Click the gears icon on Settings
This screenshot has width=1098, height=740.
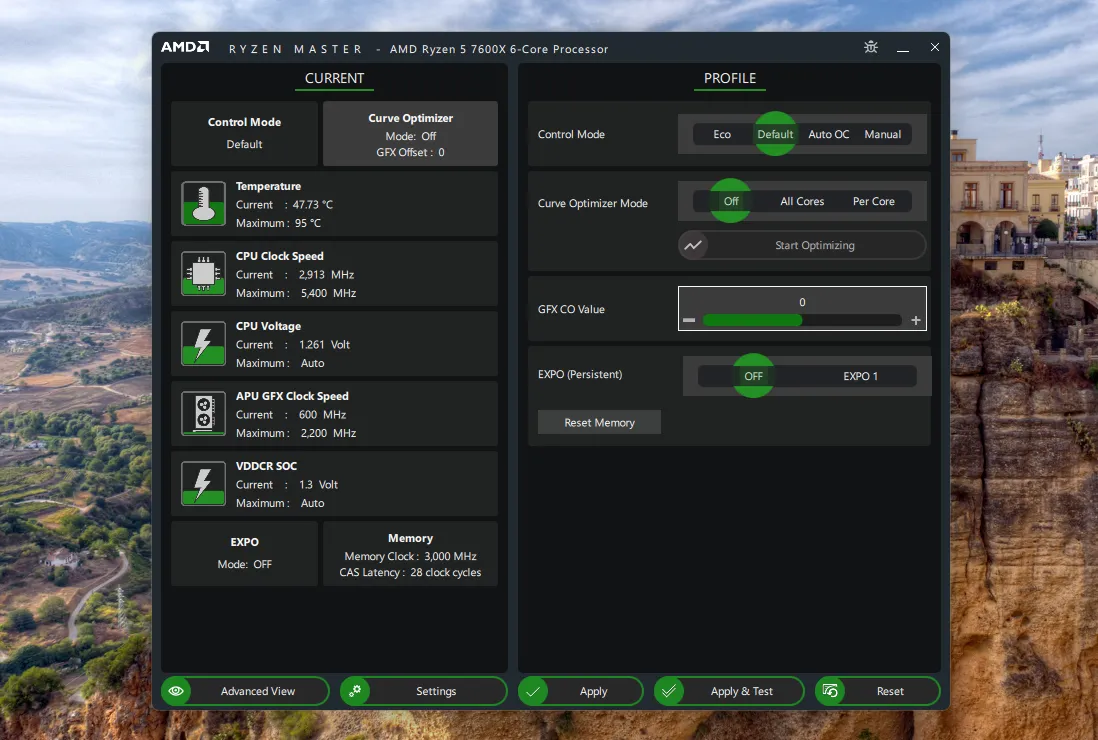click(355, 691)
